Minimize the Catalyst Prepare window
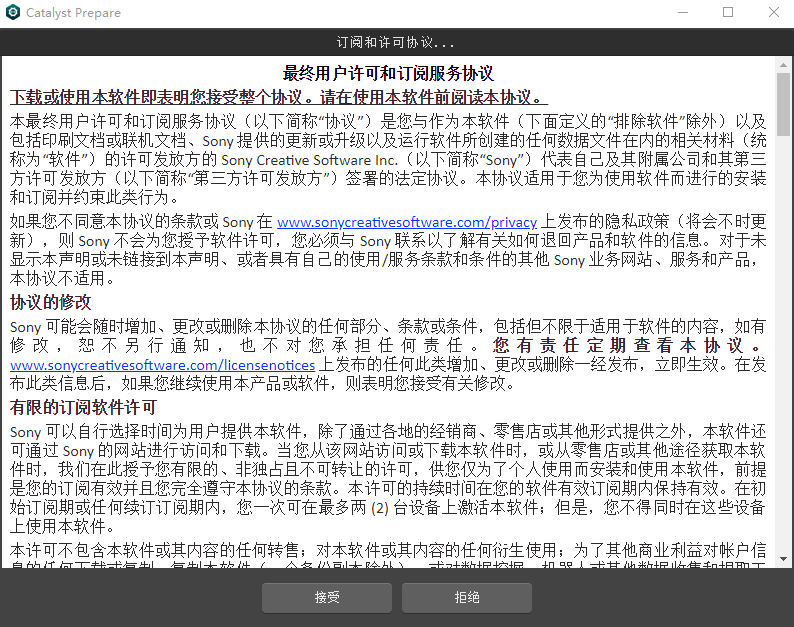 click(x=683, y=12)
